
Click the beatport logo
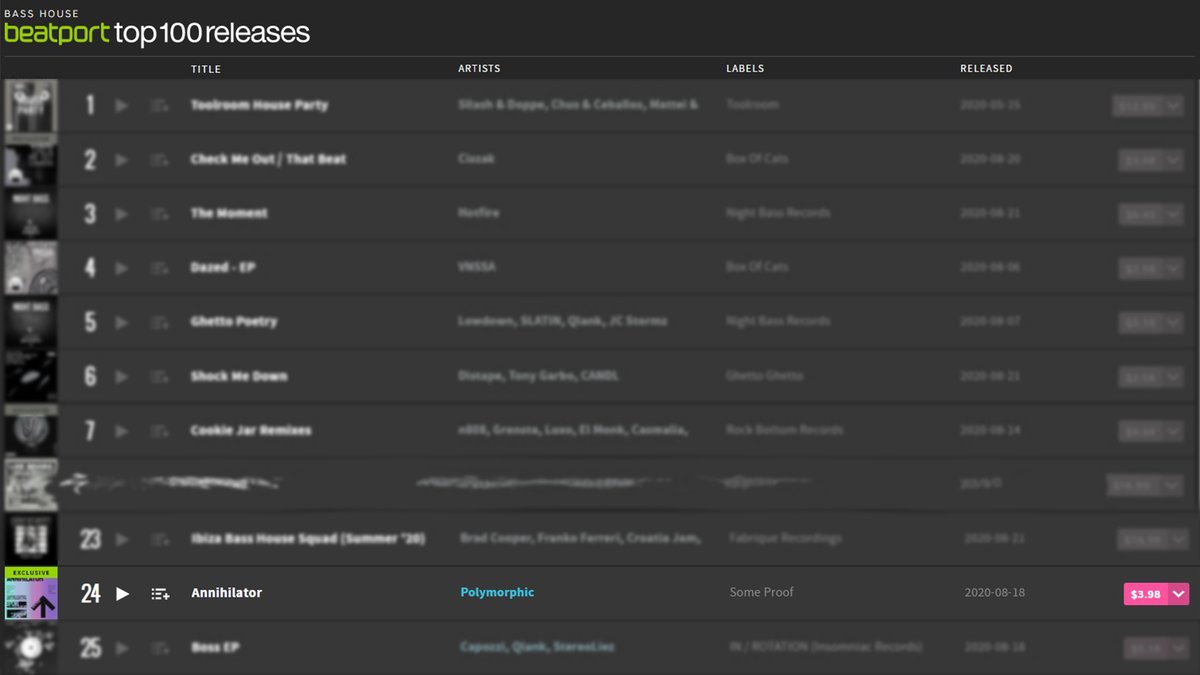pos(57,33)
